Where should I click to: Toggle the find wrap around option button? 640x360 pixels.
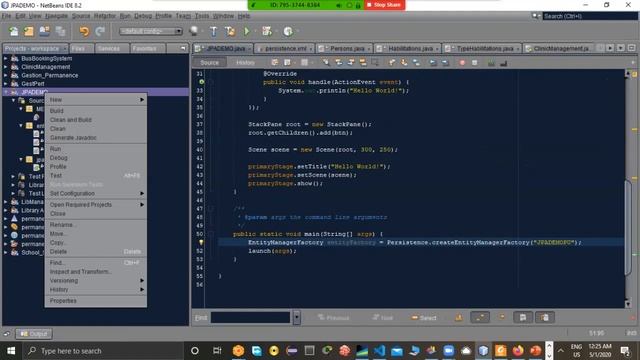[x=544, y=318]
